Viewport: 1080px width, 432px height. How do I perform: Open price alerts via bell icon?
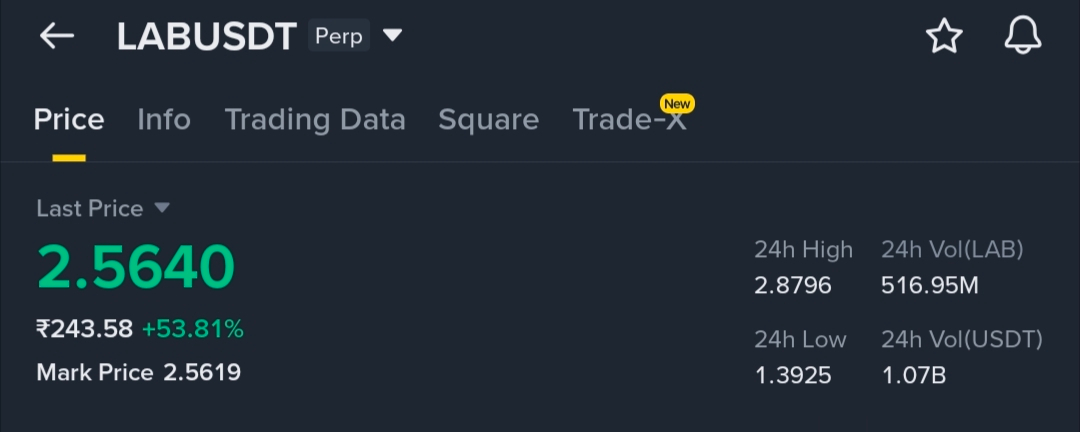pyautogui.click(x=1023, y=36)
